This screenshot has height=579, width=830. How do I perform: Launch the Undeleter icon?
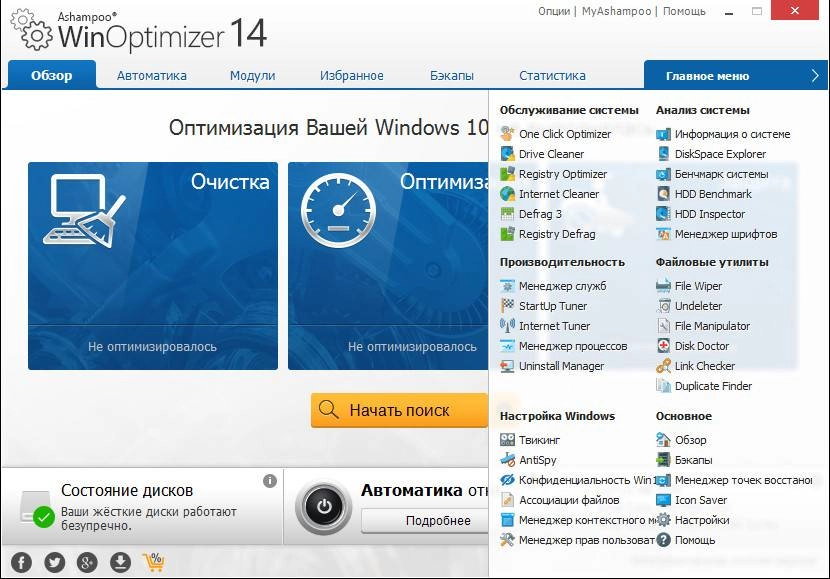[663, 306]
